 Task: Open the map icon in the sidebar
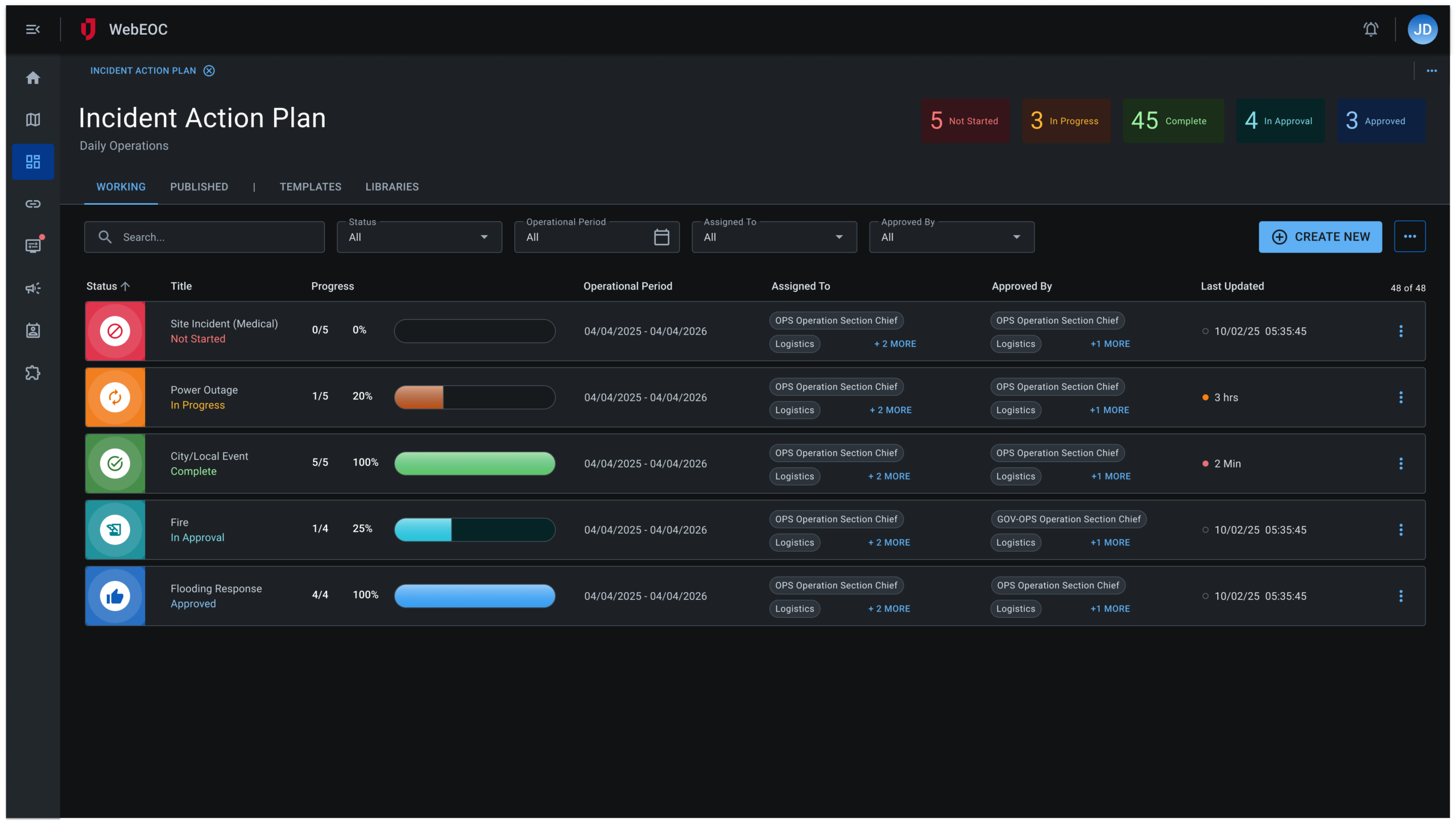(33, 119)
